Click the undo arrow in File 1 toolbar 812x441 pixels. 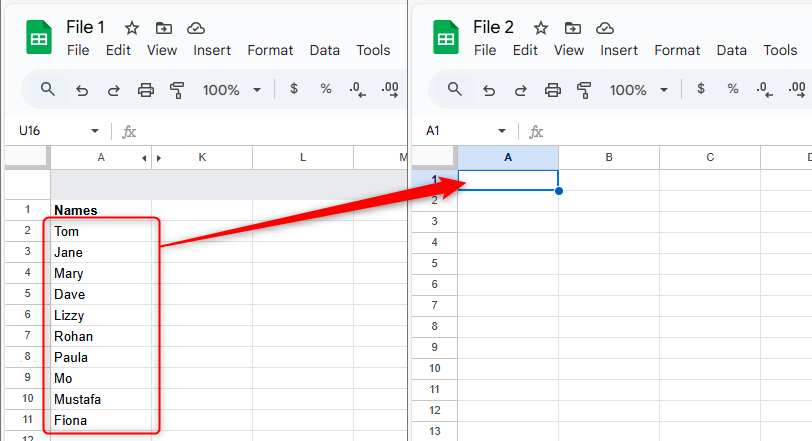(82, 90)
